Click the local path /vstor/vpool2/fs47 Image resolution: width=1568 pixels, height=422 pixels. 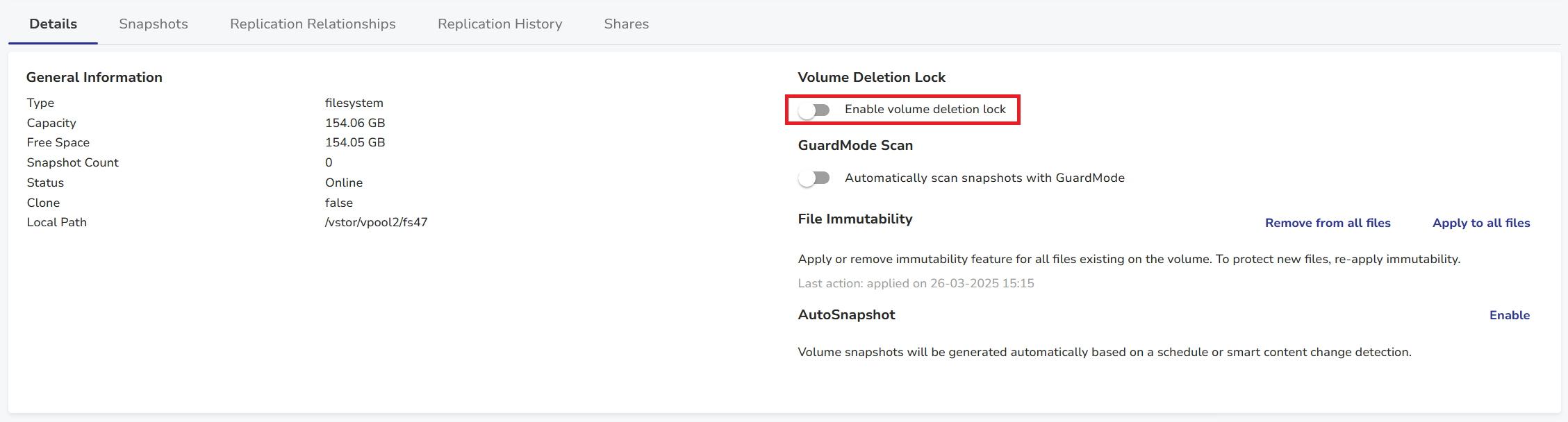[x=376, y=222]
